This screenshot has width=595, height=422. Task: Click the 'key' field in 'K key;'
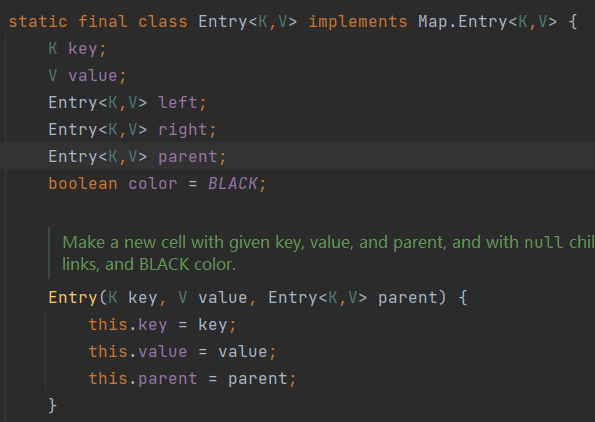[83, 49]
